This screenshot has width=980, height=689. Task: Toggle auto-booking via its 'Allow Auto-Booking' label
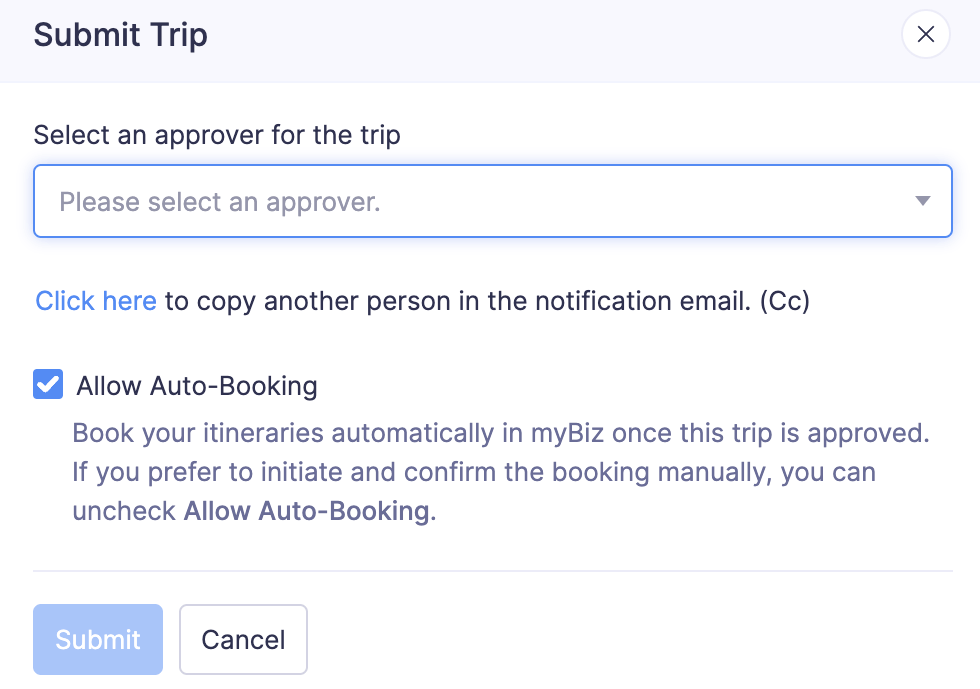point(197,386)
